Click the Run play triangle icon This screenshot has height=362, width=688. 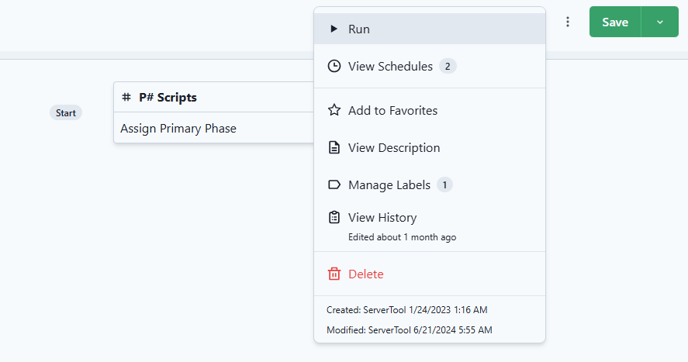coord(334,29)
